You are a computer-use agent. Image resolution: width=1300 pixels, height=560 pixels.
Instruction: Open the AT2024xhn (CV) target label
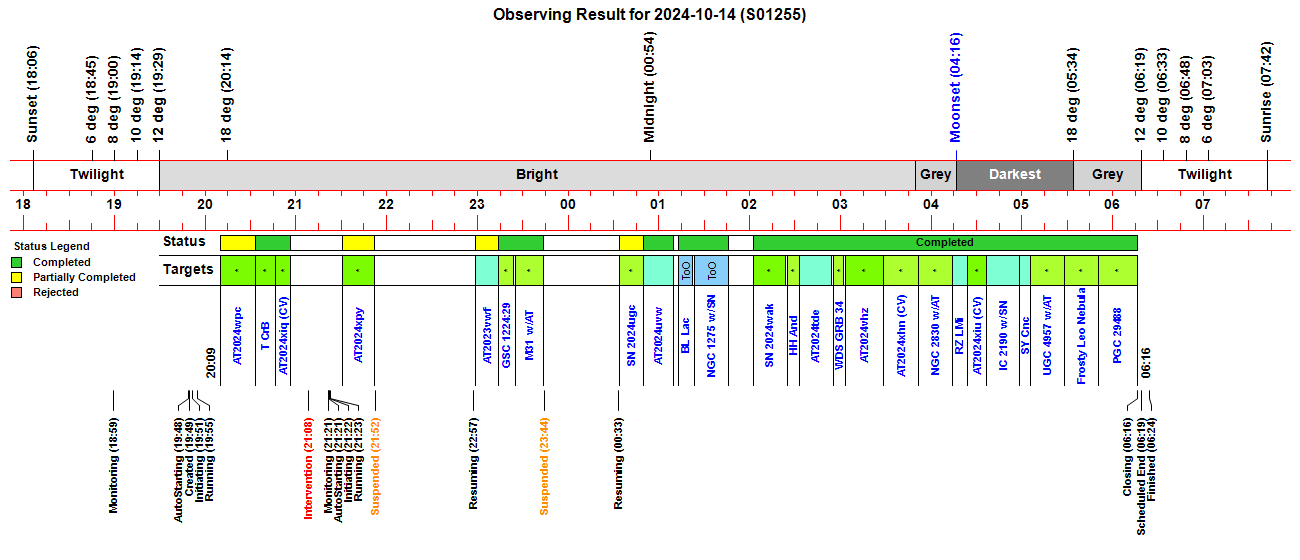[901, 338]
